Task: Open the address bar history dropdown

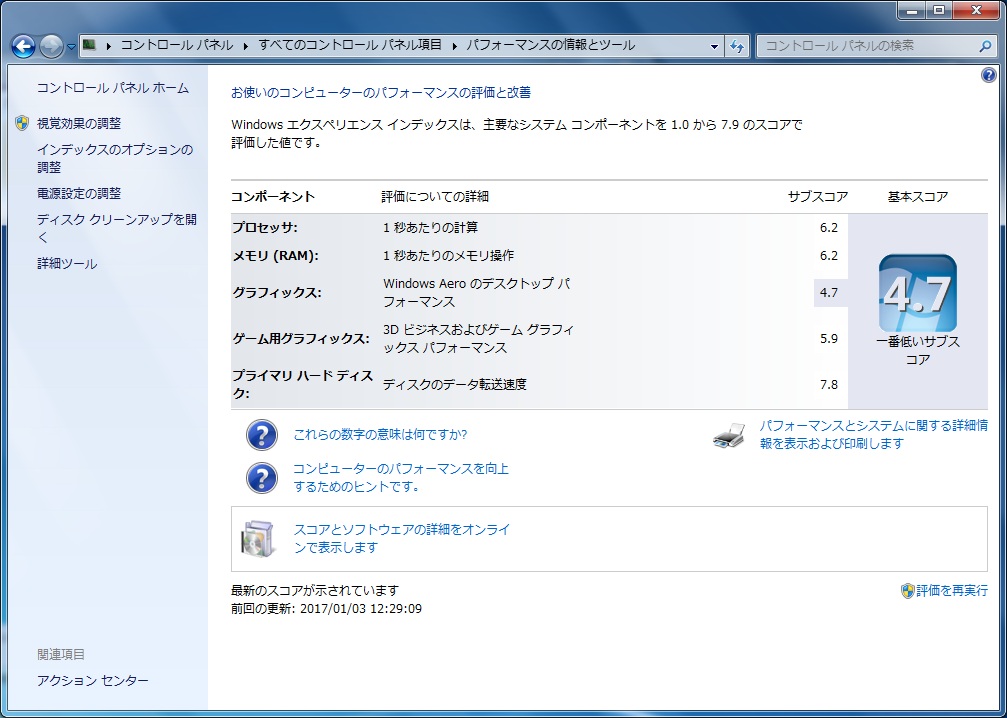Action: click(x=714, y=46)
